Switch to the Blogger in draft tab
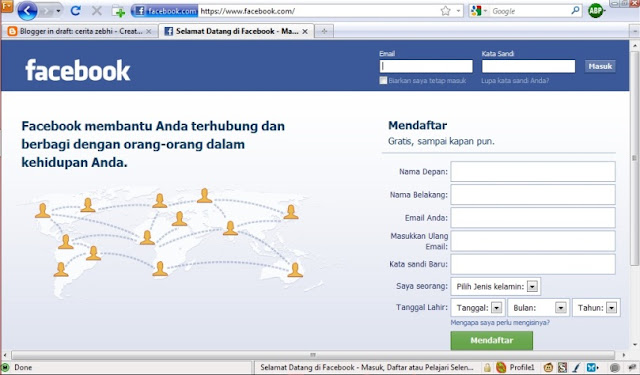This screenshot has height=375, width=640. click(x=79, y=31)
